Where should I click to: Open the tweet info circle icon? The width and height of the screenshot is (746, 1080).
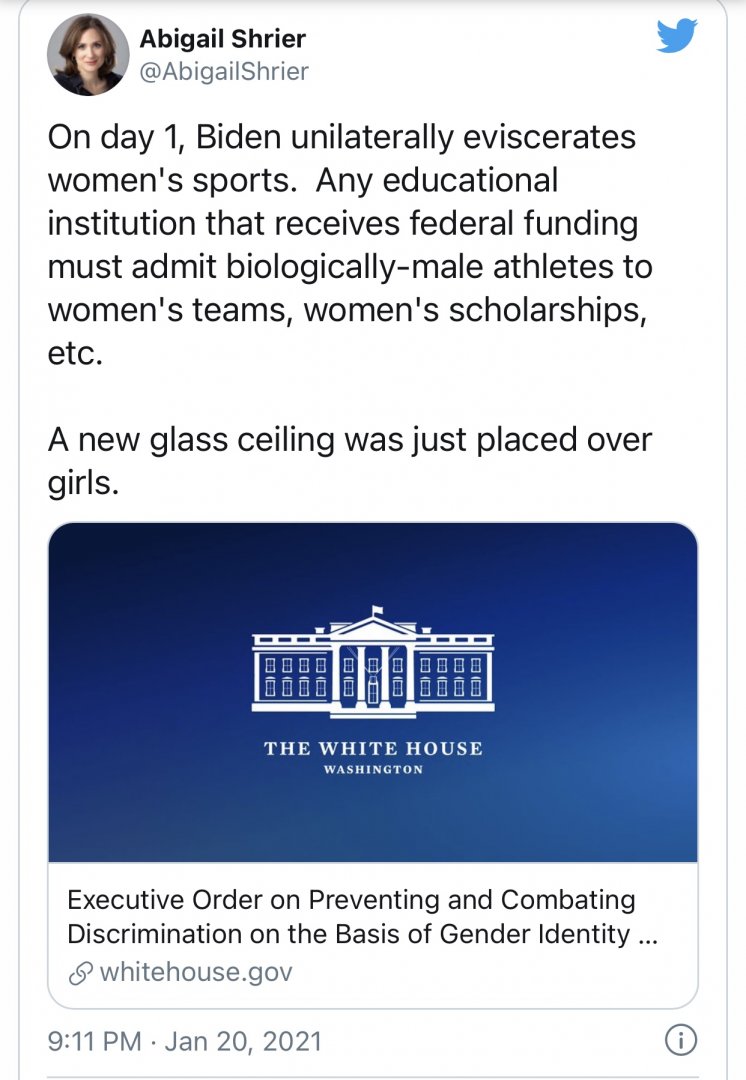click(680, 1040)
